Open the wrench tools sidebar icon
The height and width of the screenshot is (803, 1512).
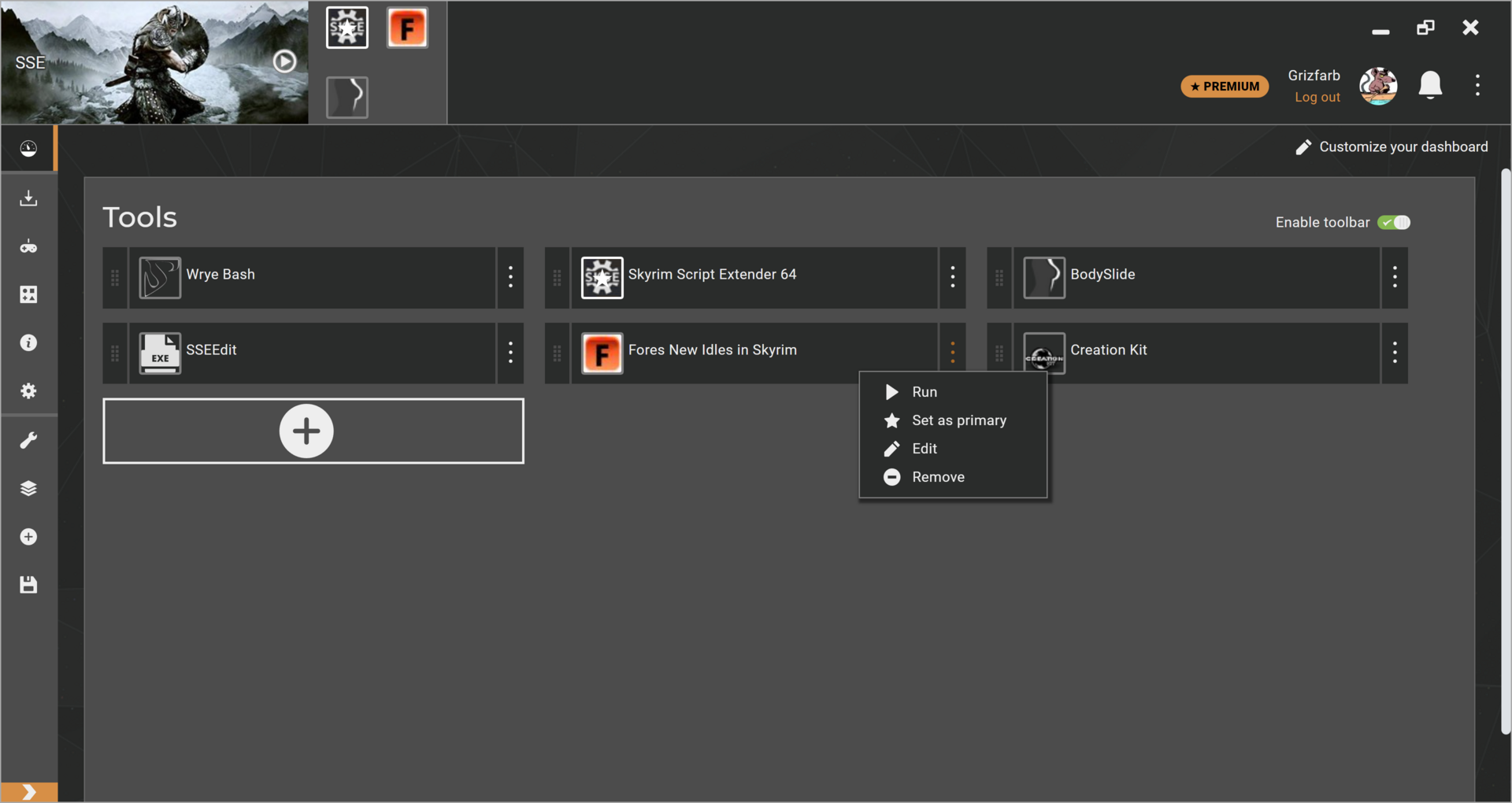point(28,440)
